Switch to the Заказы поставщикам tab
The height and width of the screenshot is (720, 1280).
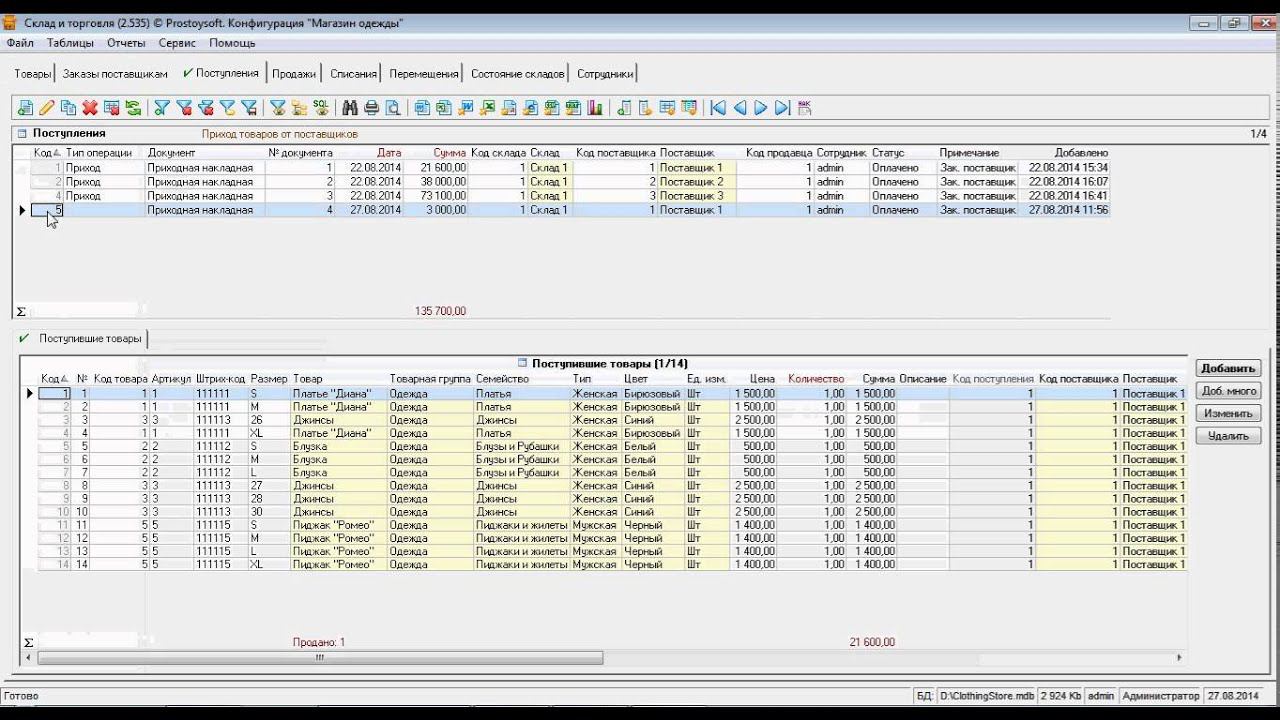[x=115, y=74]
